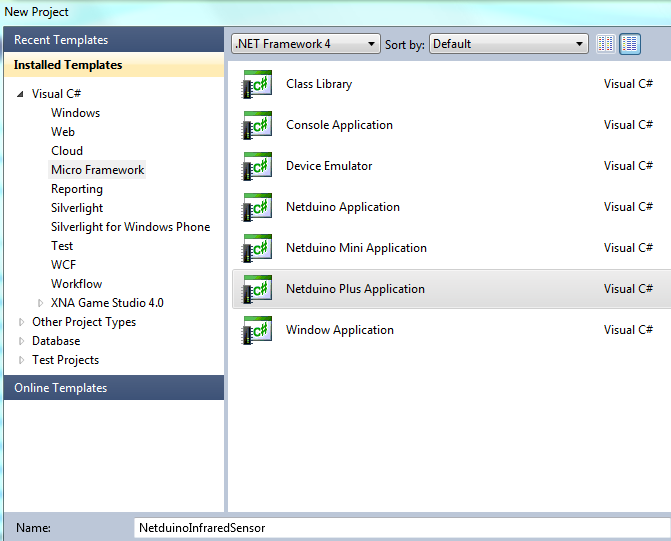Choose the Device Emulator template name
Image resolution: width=671 pixels, height=541 pixels.
(329, 166)
